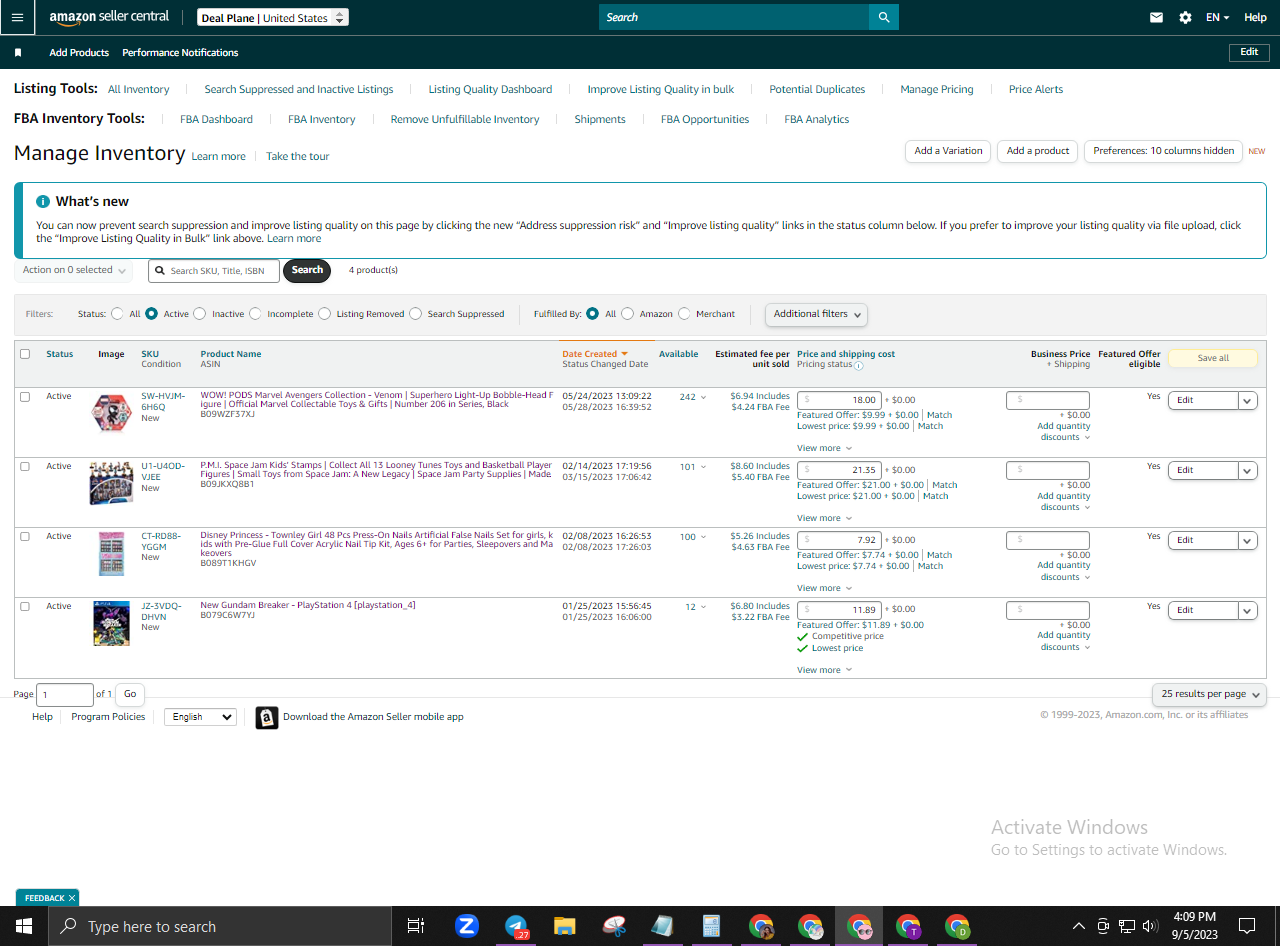1280x946 pixels.
Task: Check the box for SKU CT-RD88-YGGM row
Action: 25,536
